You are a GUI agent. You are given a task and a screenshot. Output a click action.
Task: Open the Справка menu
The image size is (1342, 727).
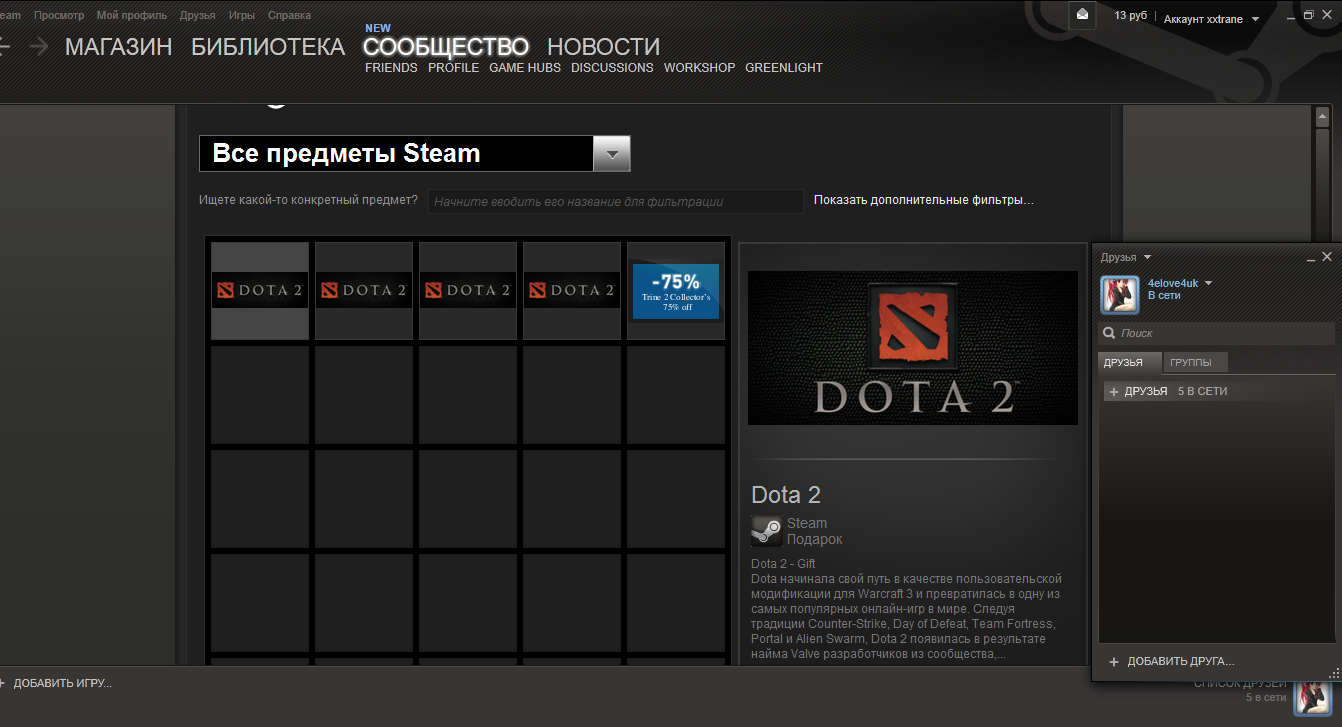click(x=289, y=16)
